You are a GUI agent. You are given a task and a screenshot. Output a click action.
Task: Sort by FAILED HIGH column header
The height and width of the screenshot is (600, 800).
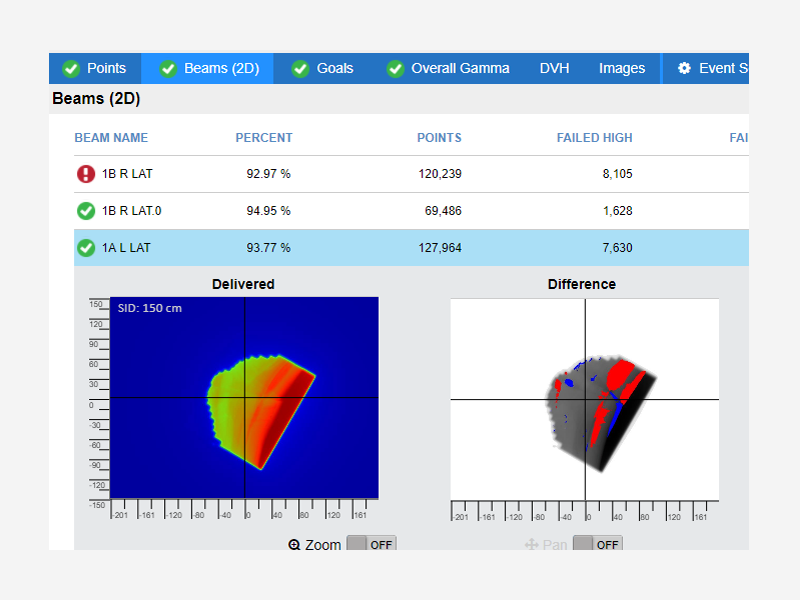point(594,138)
